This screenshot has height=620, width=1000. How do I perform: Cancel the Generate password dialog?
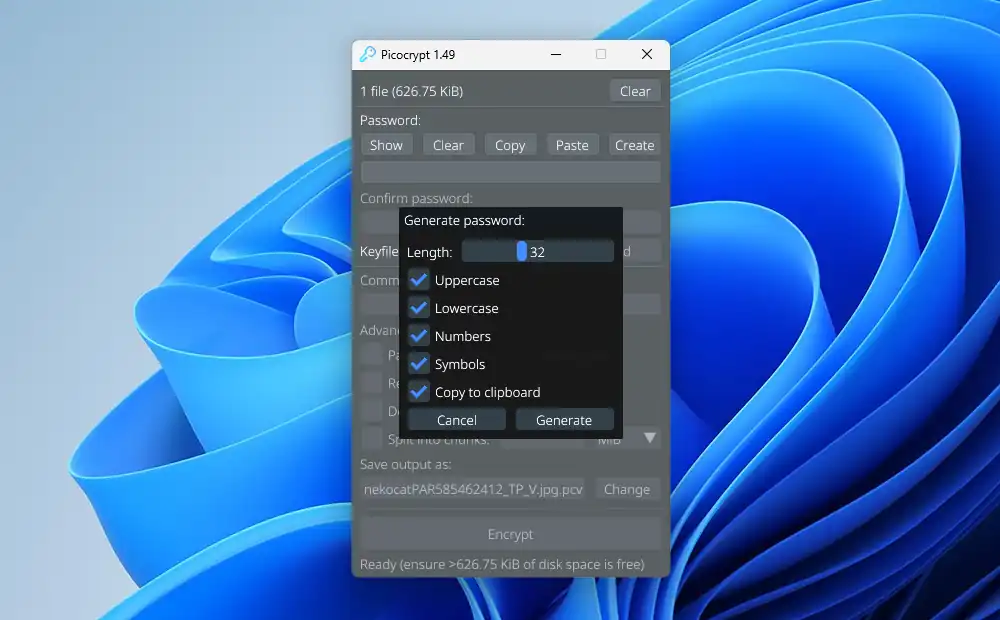tap(457, 421)
